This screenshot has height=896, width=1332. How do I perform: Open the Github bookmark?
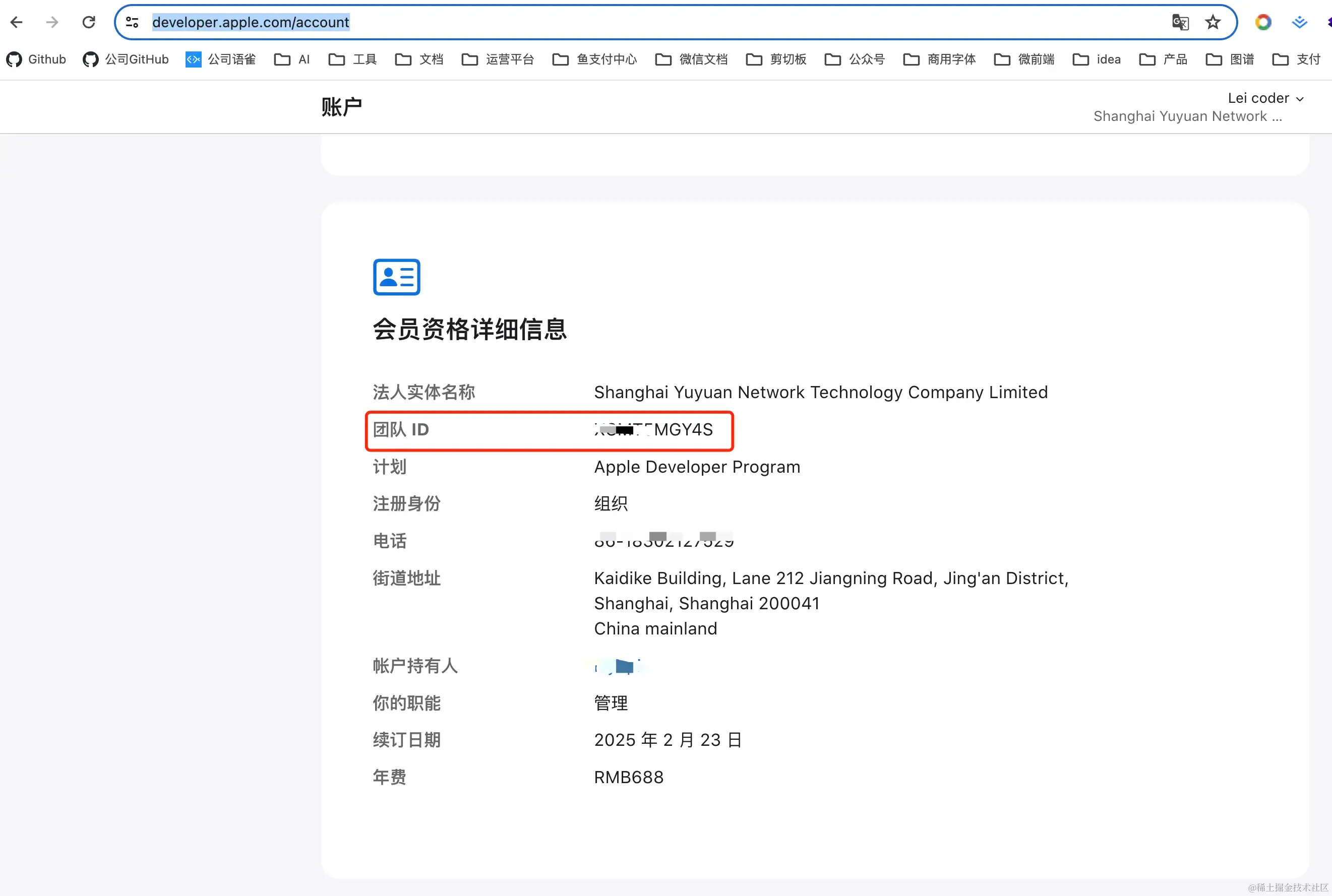click(x=36, y=59)
